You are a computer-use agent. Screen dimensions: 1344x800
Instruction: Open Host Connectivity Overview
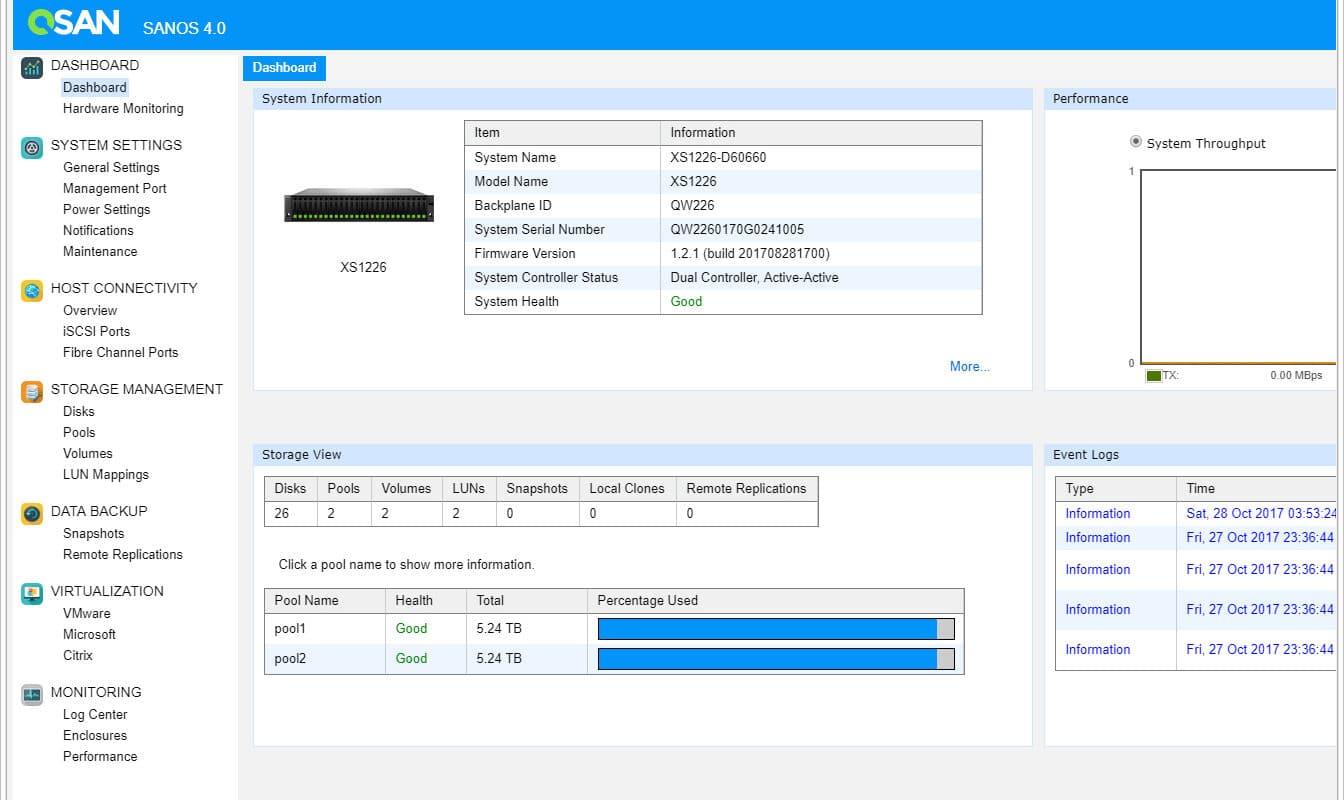90,310
